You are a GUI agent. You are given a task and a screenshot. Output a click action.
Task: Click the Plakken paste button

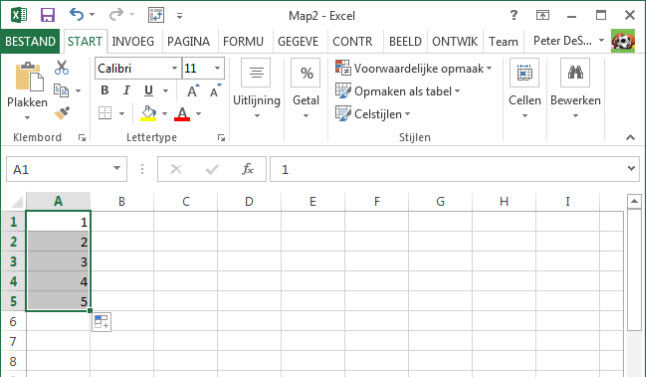coord(27,90)
